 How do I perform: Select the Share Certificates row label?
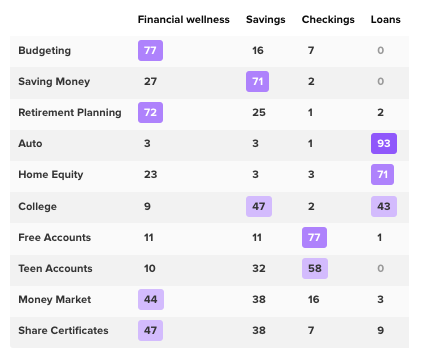tap(63, 330)
